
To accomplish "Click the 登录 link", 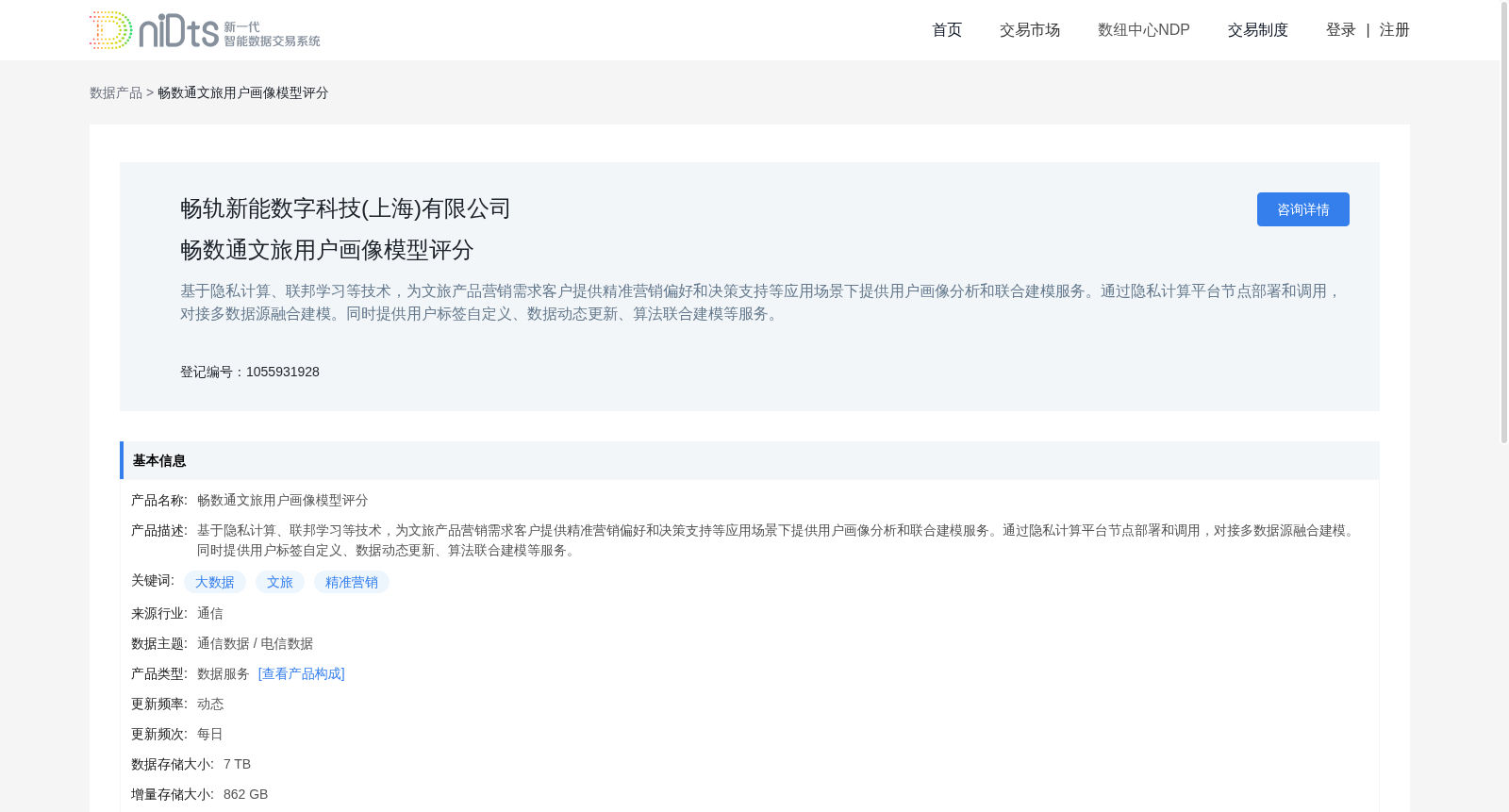I will point(1341,30).
